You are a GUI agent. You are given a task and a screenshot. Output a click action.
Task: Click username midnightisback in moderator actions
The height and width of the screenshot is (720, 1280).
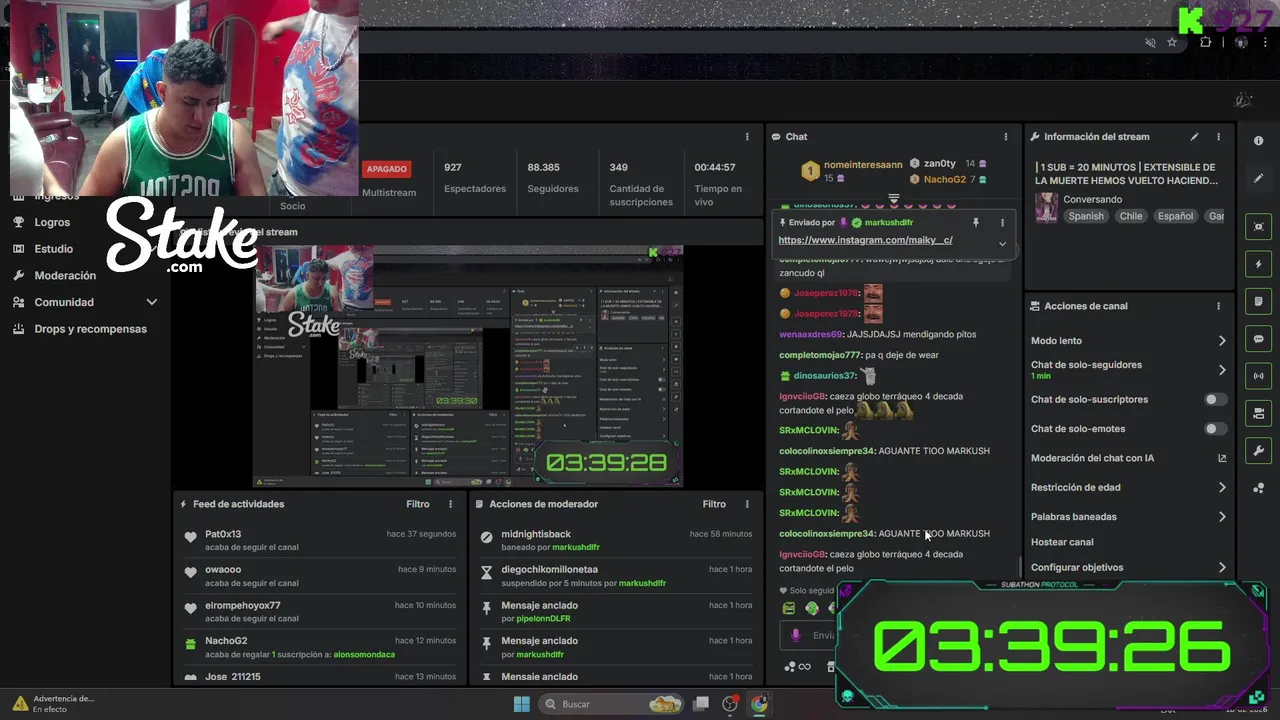click(536, 534)
